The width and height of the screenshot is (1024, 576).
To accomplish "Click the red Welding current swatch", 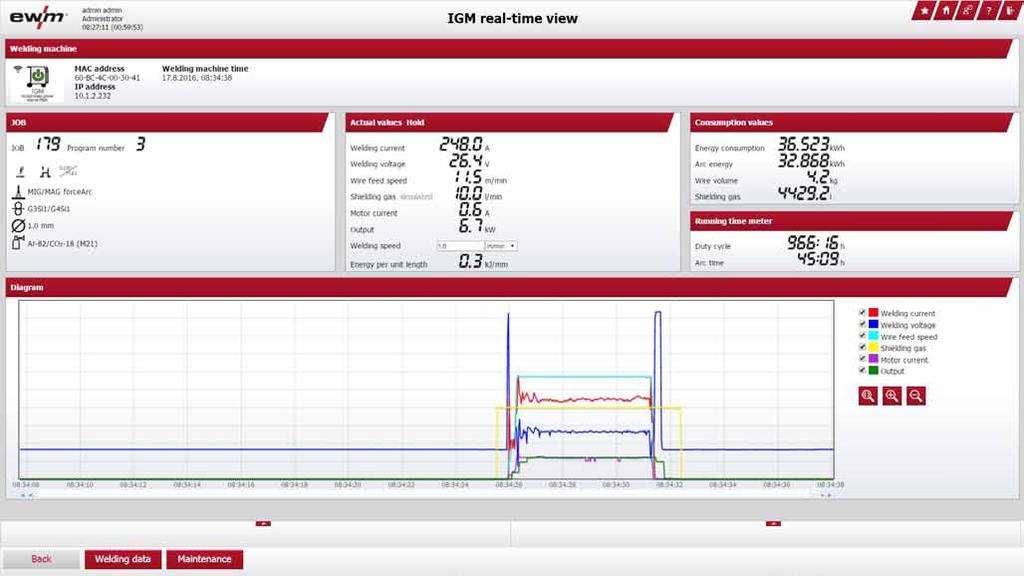I will (x=873, y=313).
